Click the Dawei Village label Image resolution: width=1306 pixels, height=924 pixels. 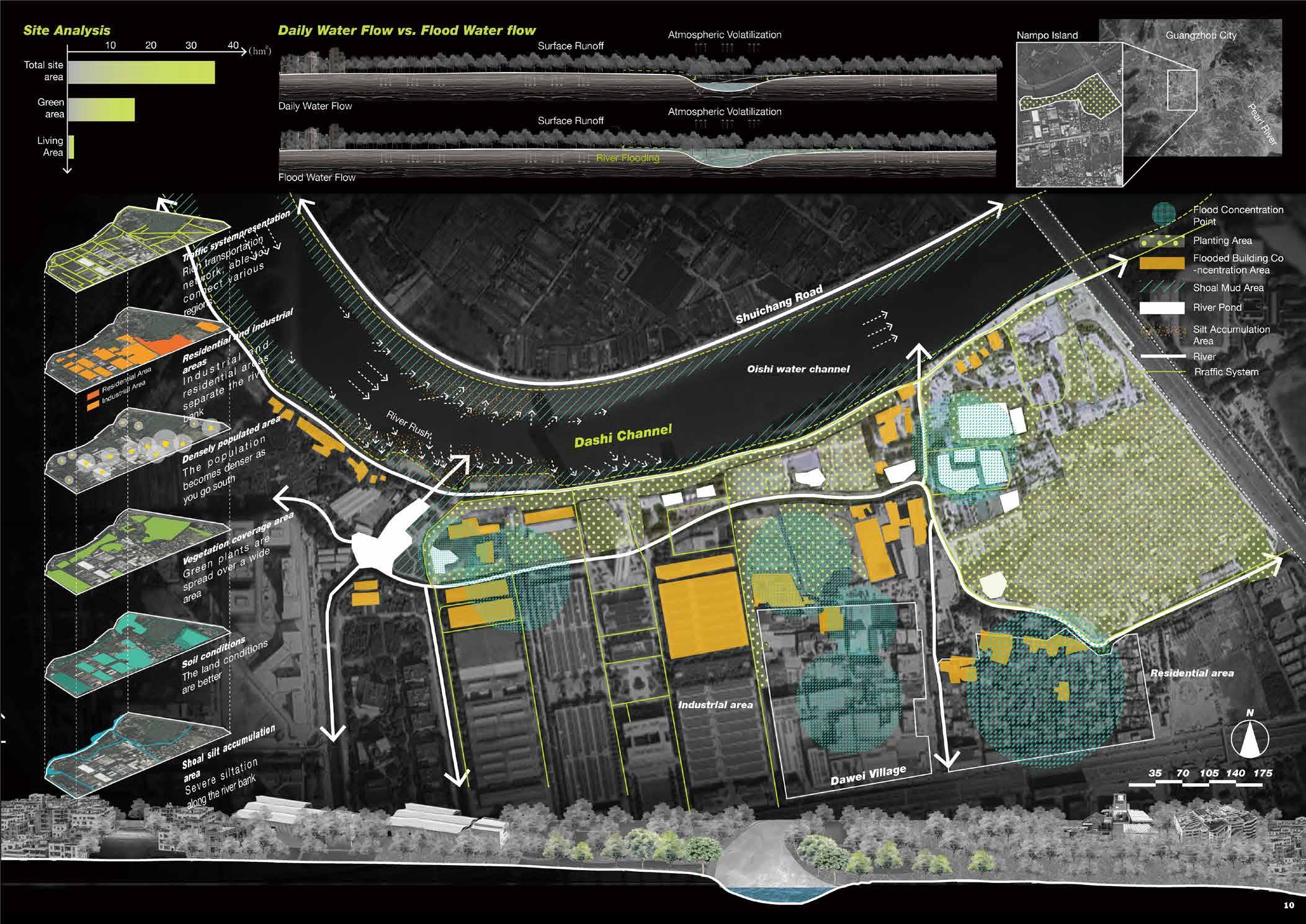coord(868,775)
